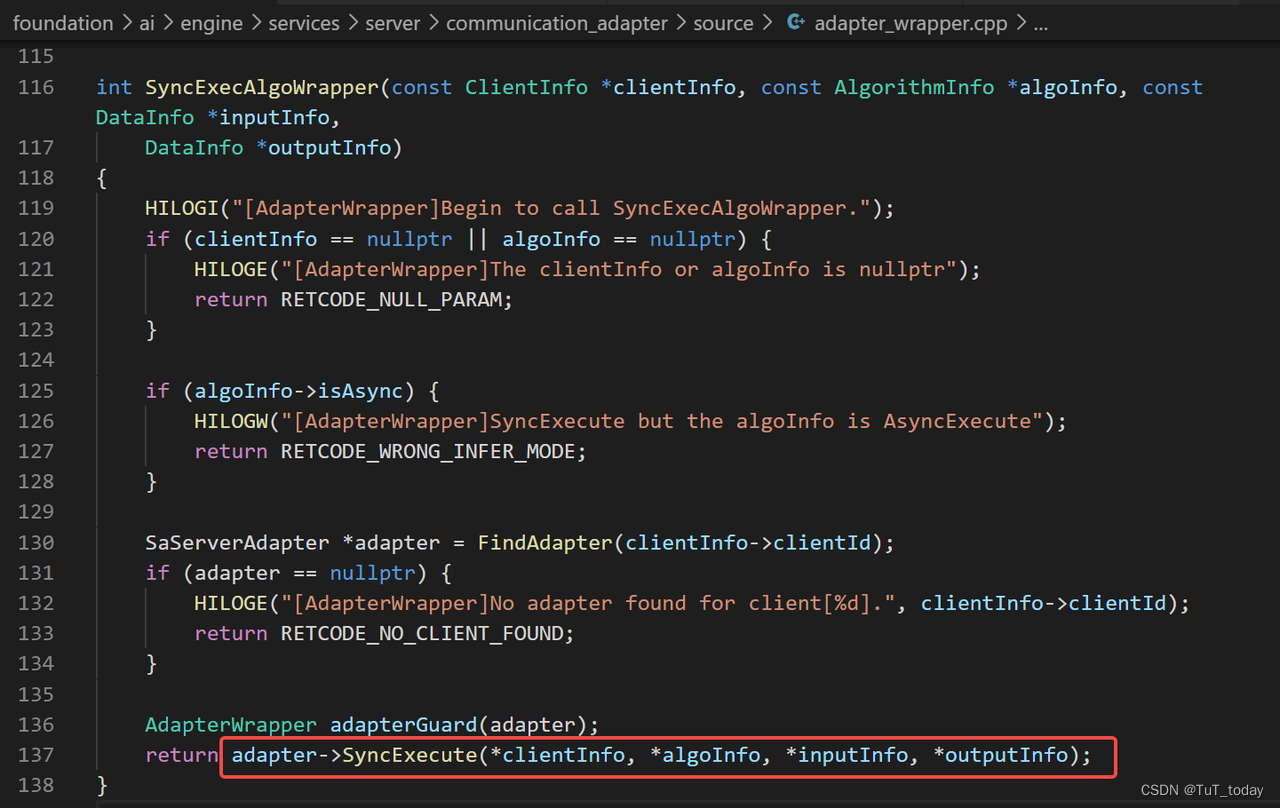1280x808 pixels.
Task: Click the HILOGE call on line 132
Action: click(231, 603)
